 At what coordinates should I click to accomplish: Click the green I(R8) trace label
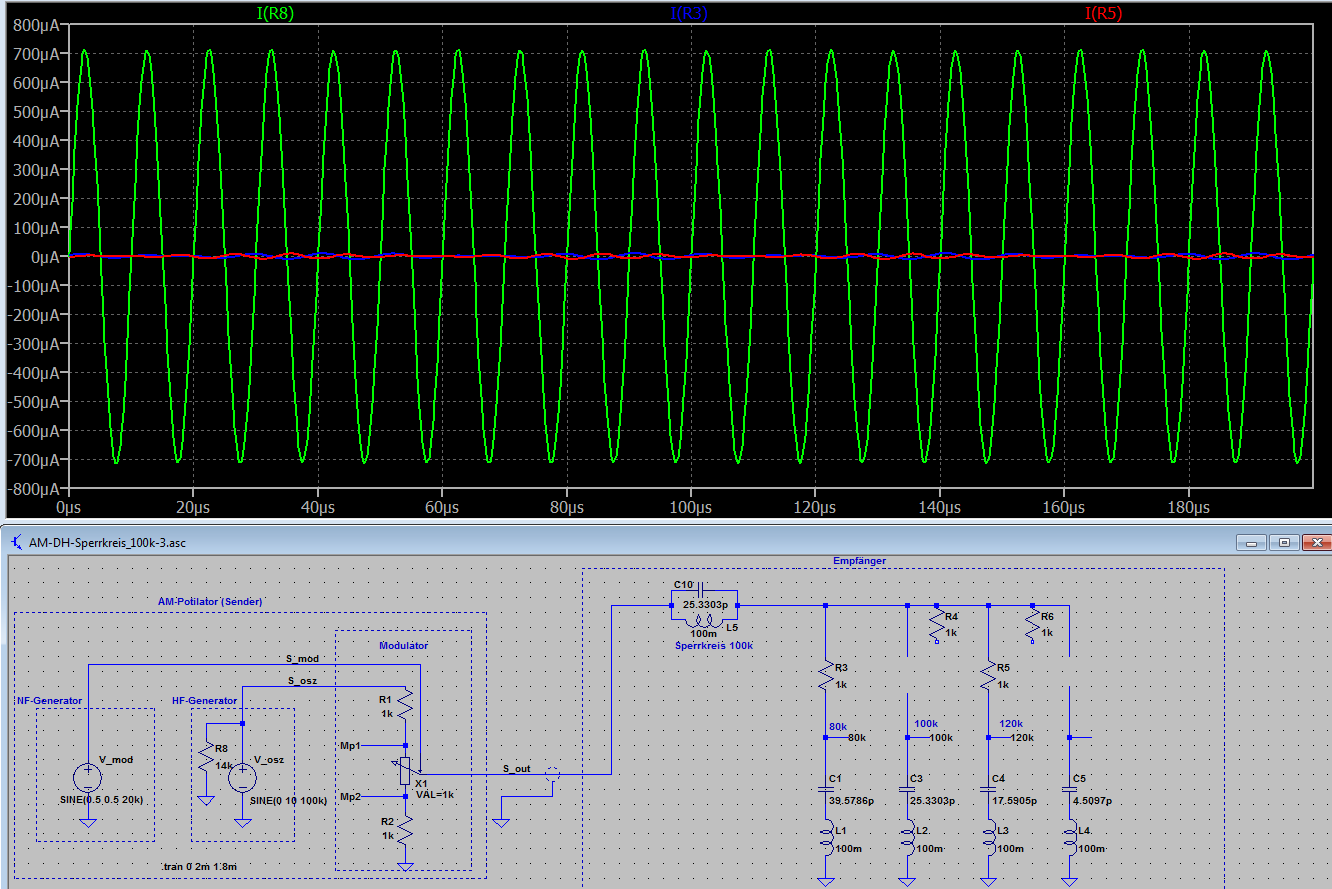click(x=275, y=13)
